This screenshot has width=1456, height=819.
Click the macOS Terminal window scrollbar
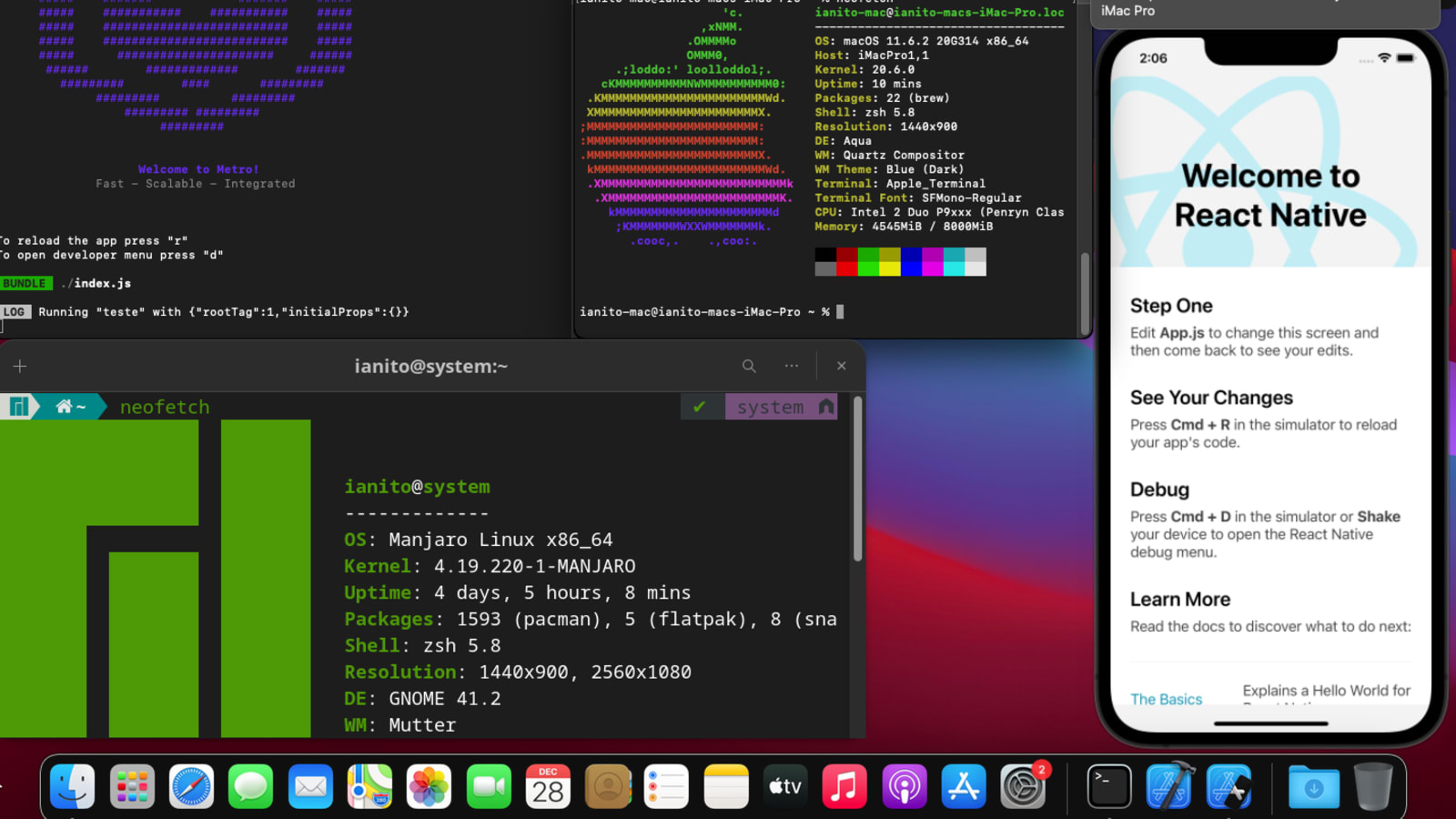[1085, 293]
